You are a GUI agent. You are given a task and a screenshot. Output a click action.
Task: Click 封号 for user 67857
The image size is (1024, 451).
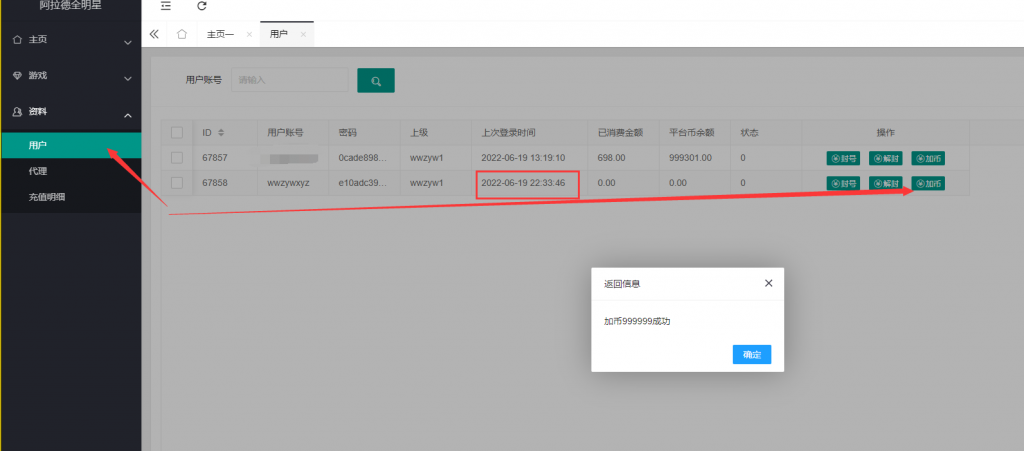[843, 158]
